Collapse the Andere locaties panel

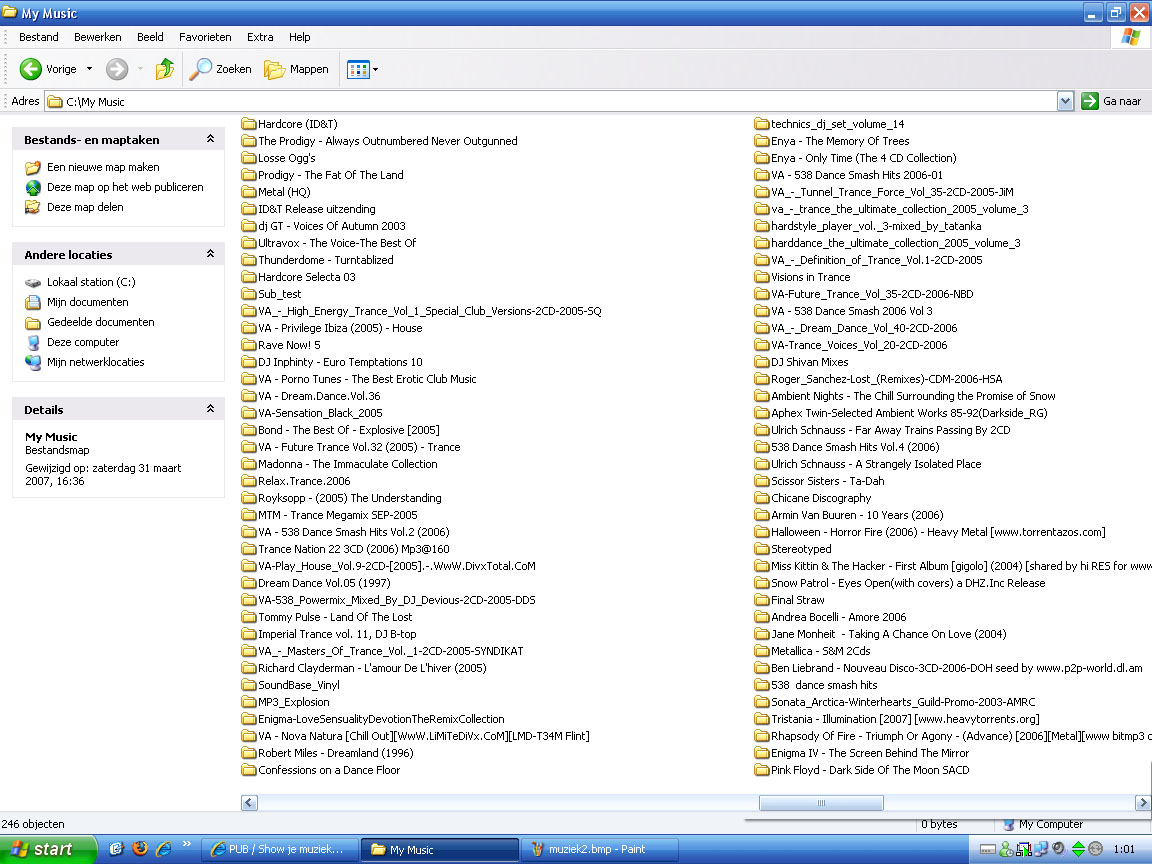[x=210, y=254]
